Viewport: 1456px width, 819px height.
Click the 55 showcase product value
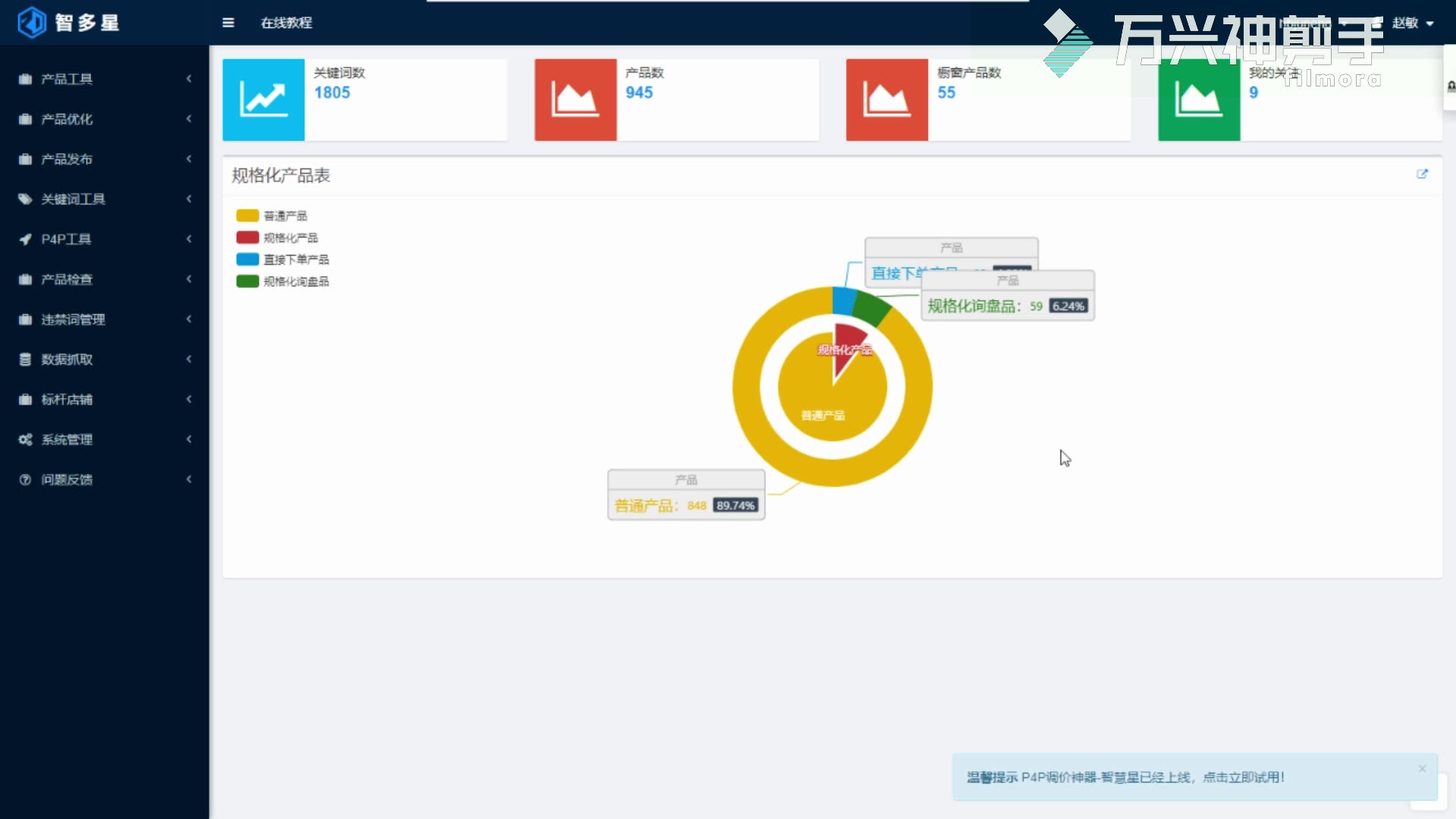click(x=946, y=93)
